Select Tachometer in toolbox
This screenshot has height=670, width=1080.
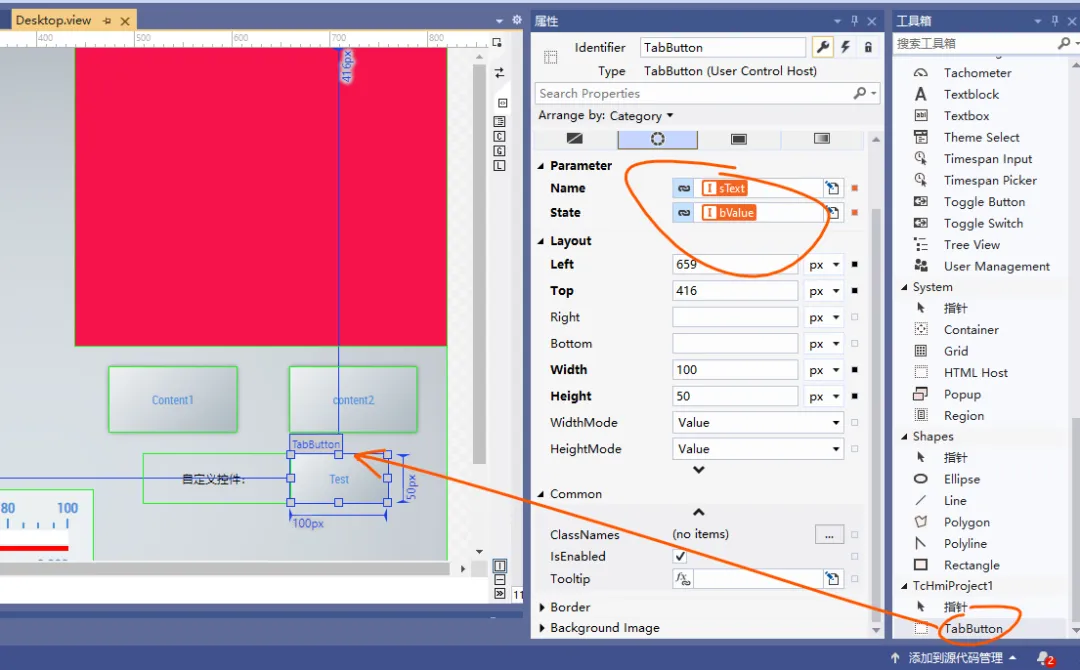[x=977, y=73]
